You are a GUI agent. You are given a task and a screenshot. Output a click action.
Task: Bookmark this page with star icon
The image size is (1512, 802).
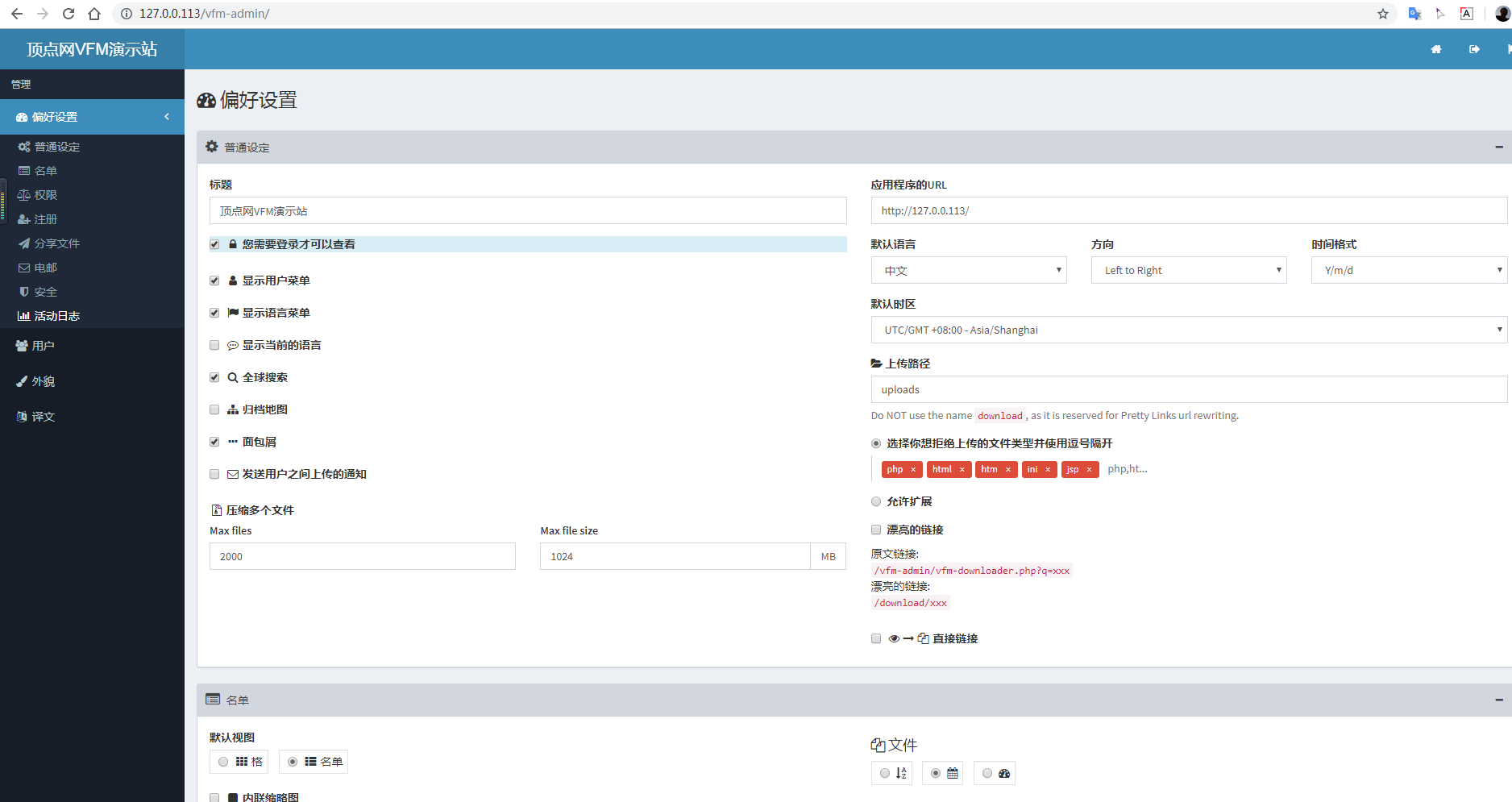[1383, 14]
